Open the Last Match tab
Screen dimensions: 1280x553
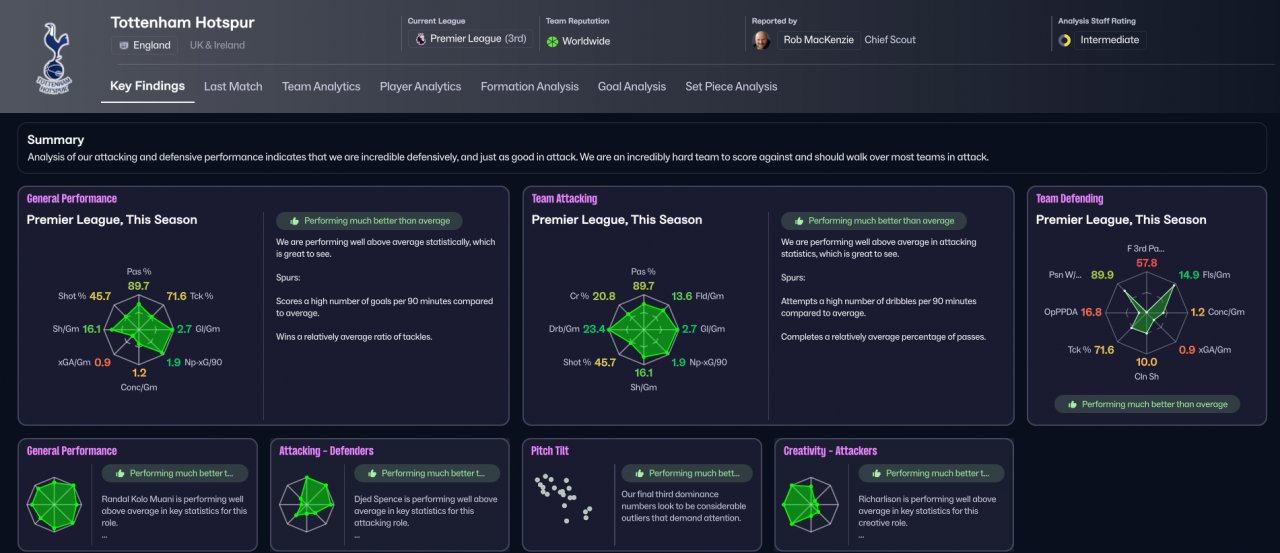[233, 87]
